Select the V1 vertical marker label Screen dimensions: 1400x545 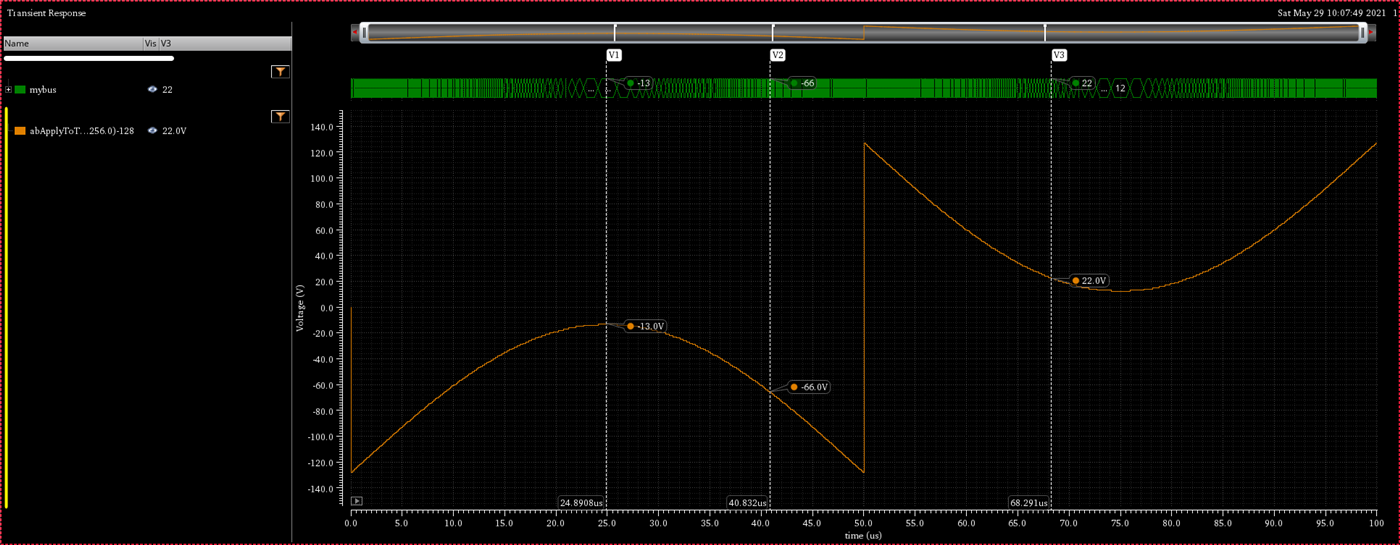tap(614, 55)
